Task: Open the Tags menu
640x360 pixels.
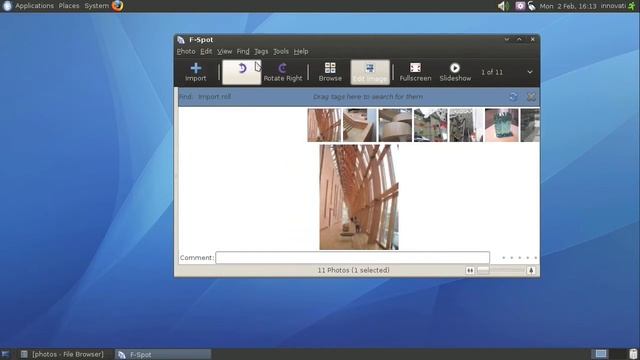Action: 261,51
